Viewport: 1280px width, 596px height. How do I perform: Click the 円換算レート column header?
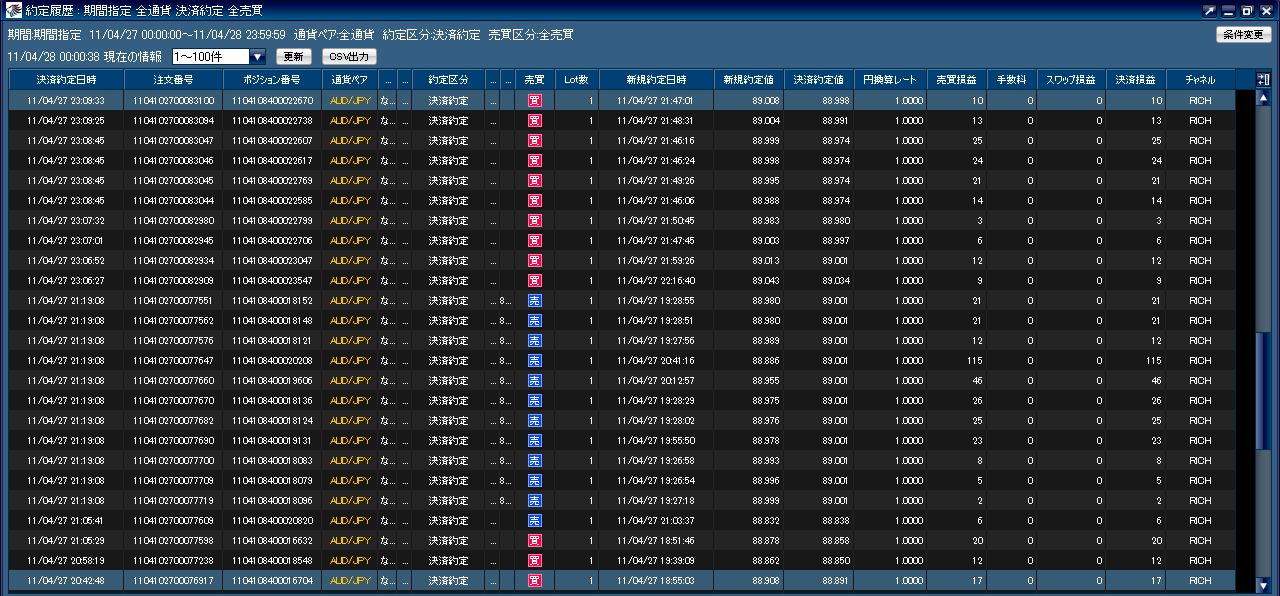[890, 79]
